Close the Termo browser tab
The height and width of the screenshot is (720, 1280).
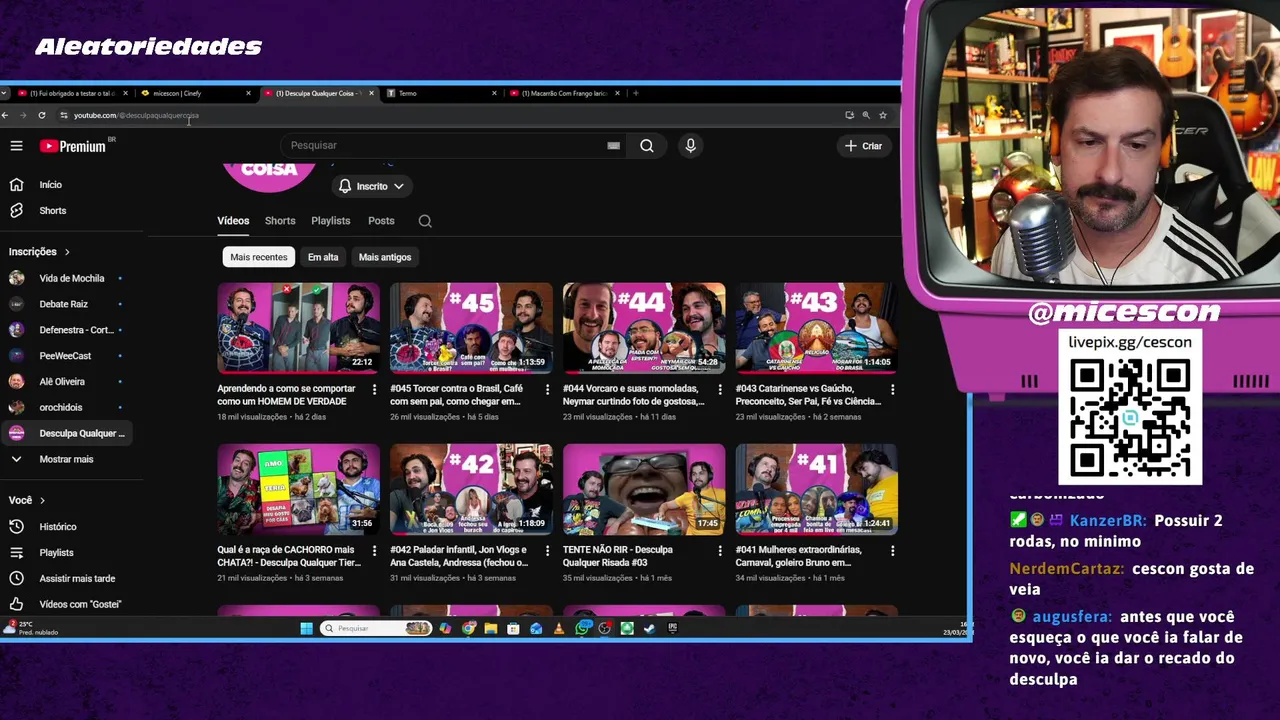point(494,93)
